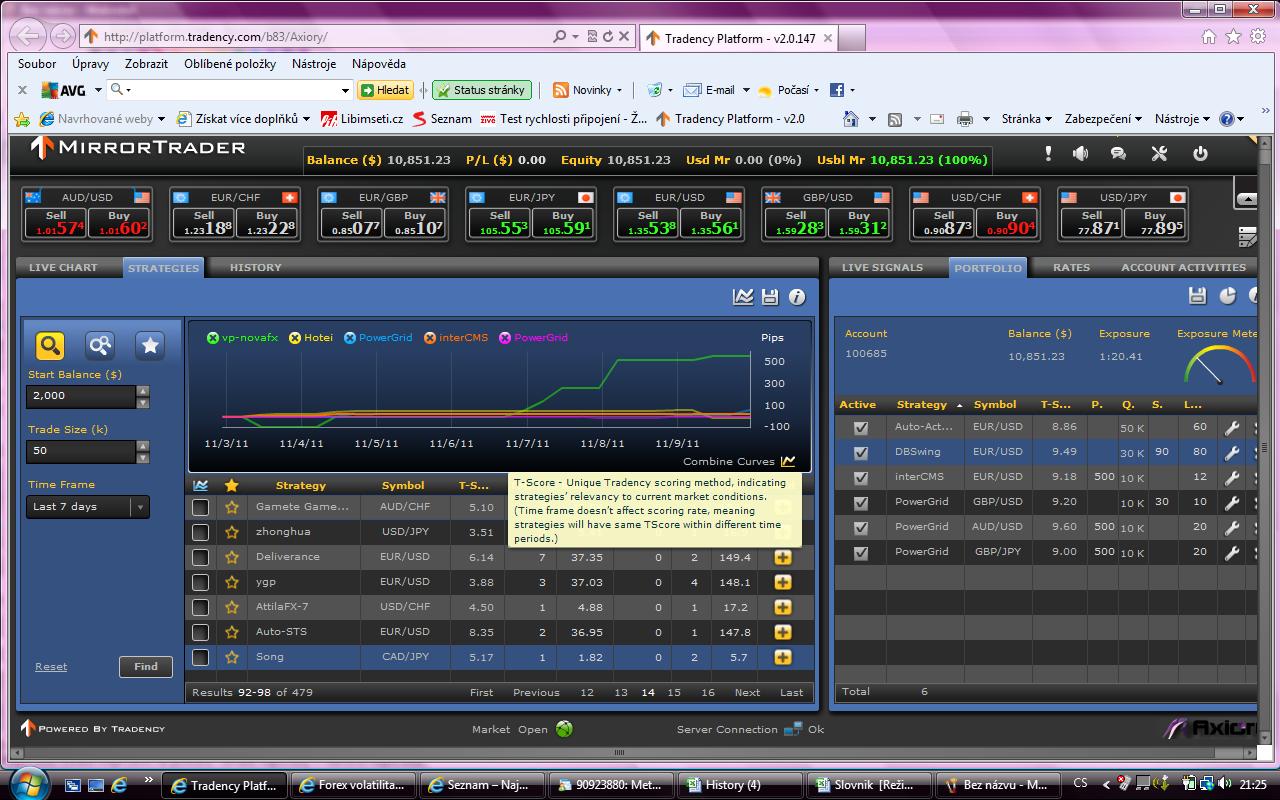Uncheck Active for Auto-Act... portfolio row
The image size is (1280, 800).
(x=861, y=427)
